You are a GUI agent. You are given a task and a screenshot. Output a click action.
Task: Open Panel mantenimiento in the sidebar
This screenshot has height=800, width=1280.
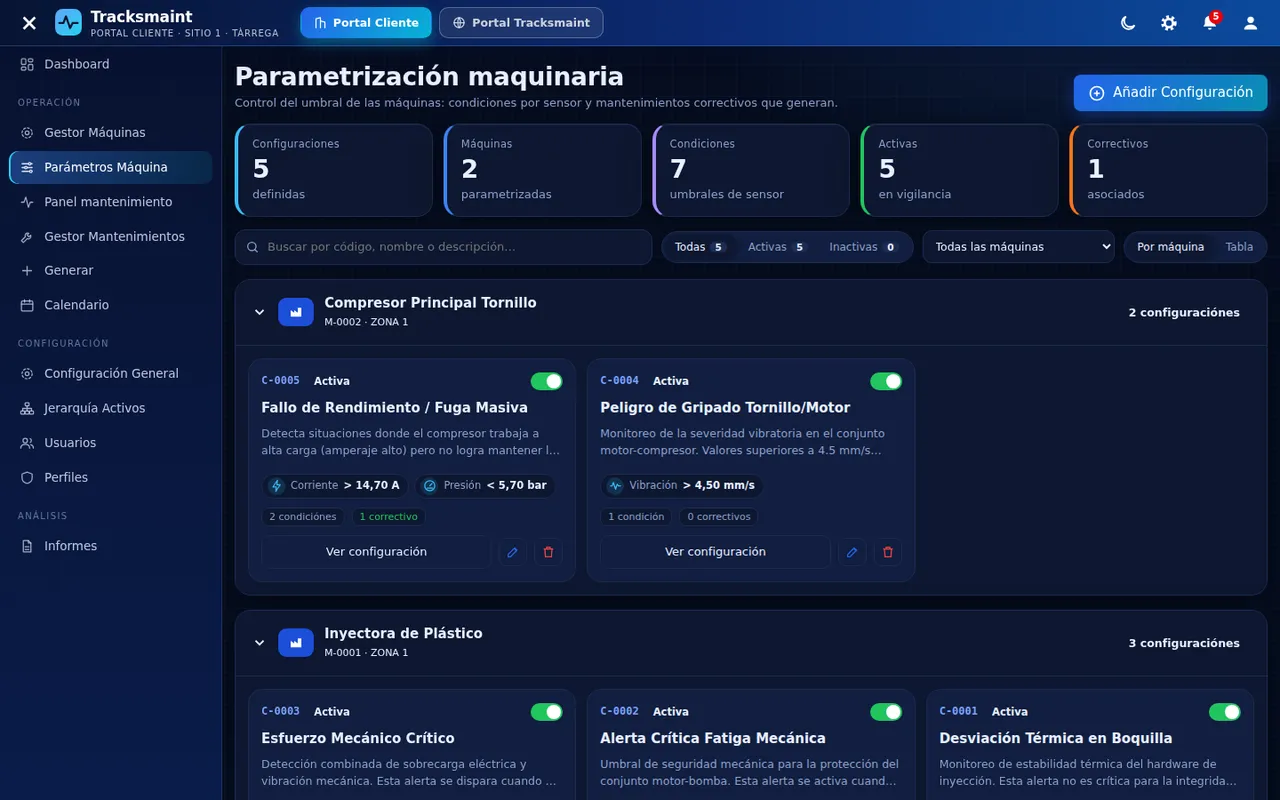pyautogui.click(x=110, y=202)
